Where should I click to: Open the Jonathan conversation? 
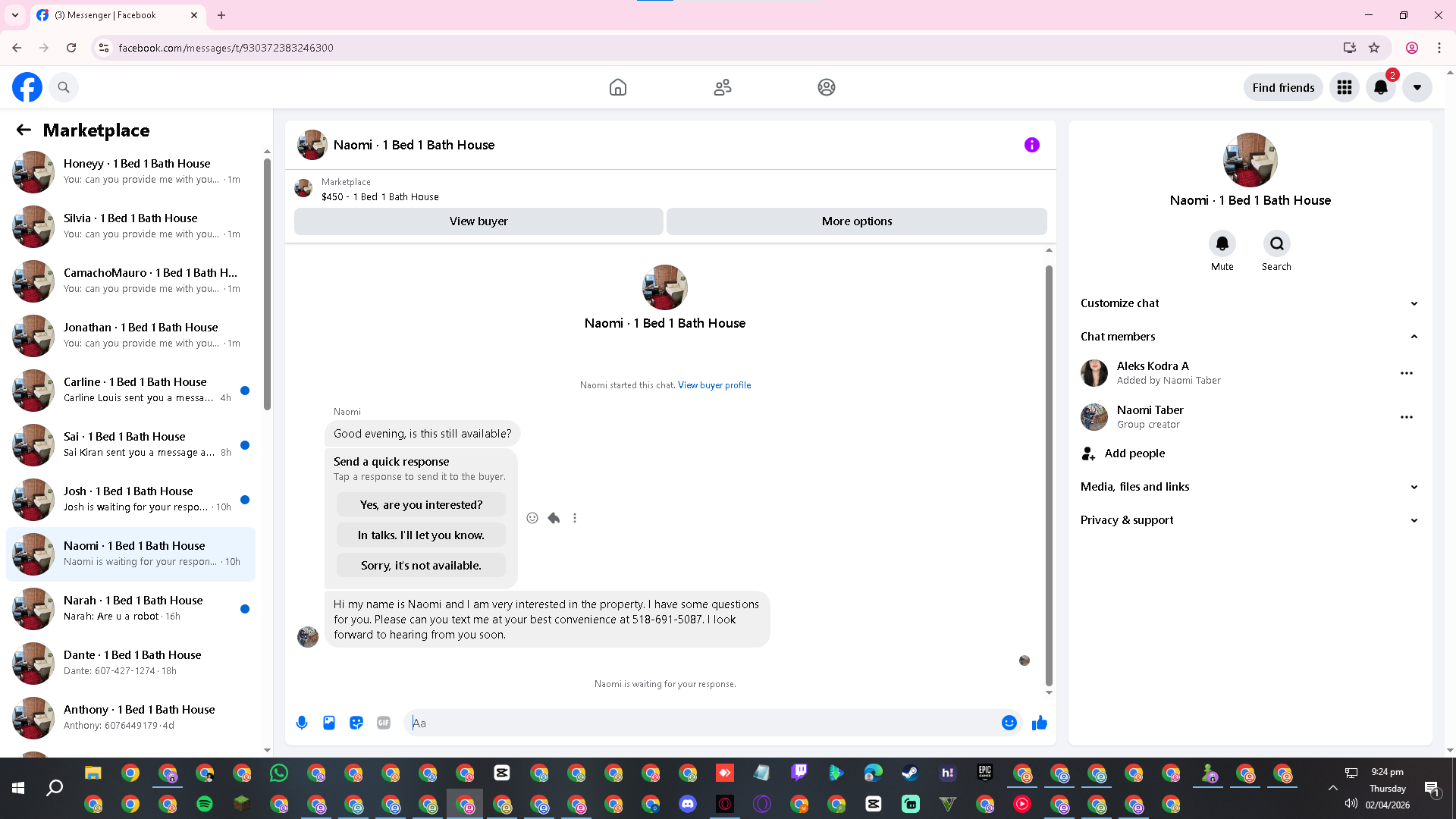click(130, 336)
